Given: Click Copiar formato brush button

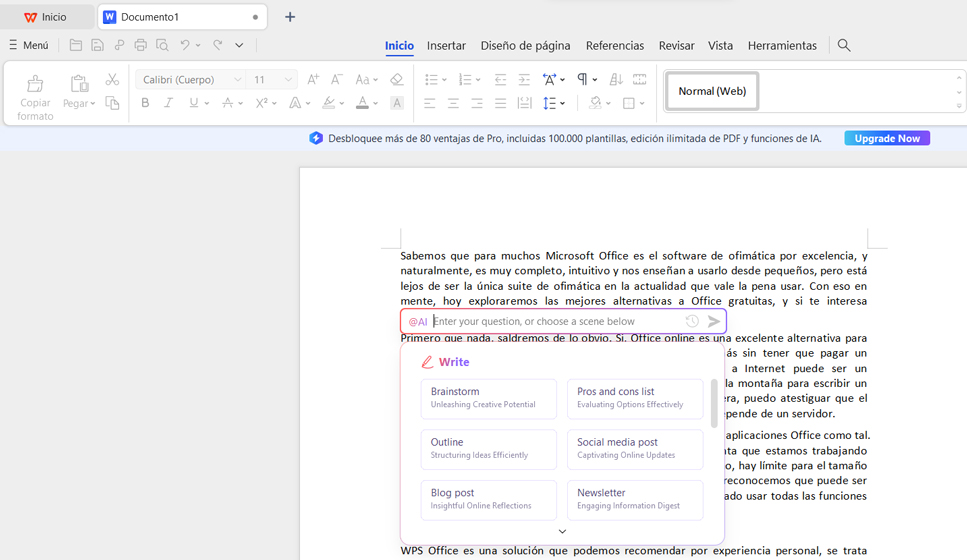Looking at the screenshot, I should [35, 97].
